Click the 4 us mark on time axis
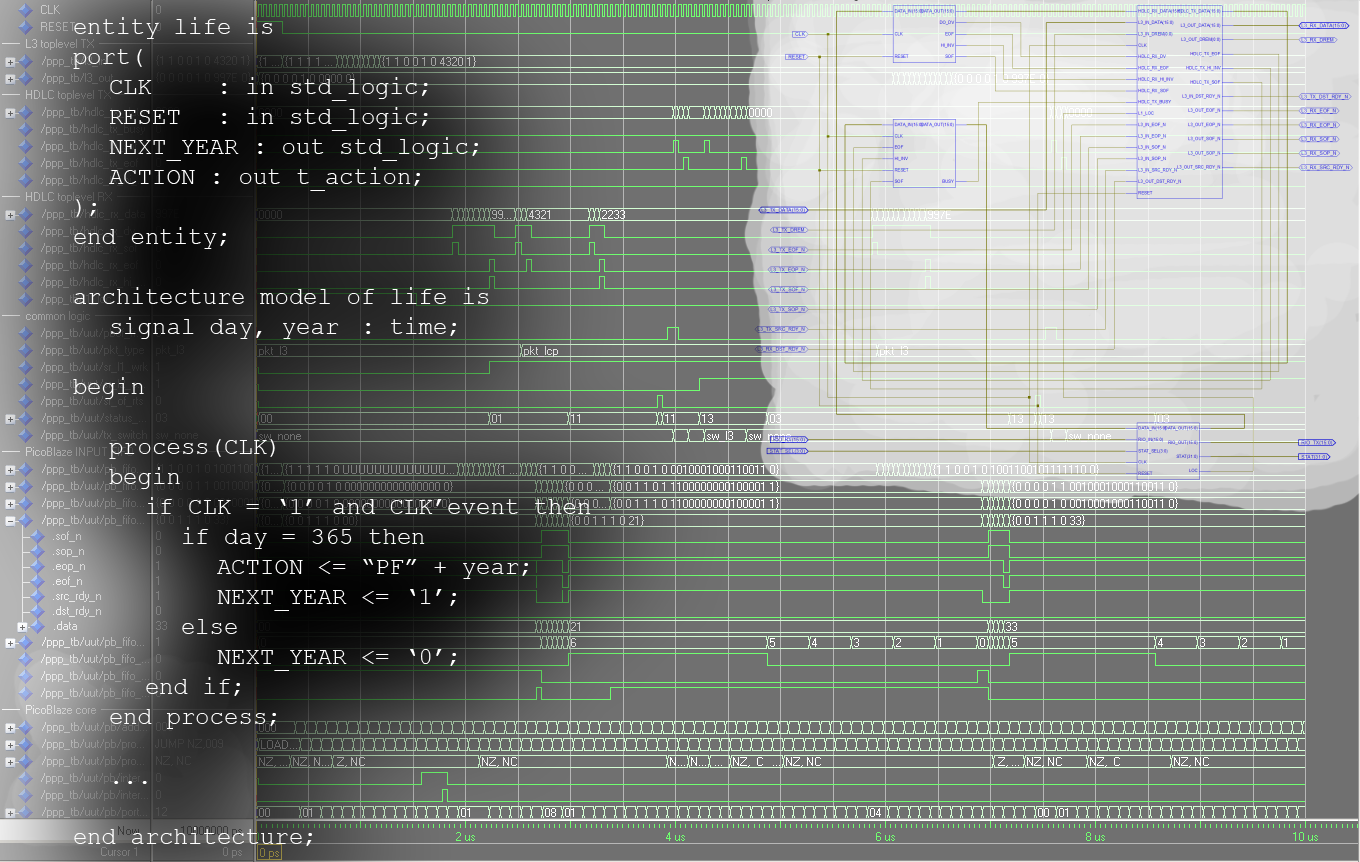This screenshot has height=862, width=1360. 675,837
